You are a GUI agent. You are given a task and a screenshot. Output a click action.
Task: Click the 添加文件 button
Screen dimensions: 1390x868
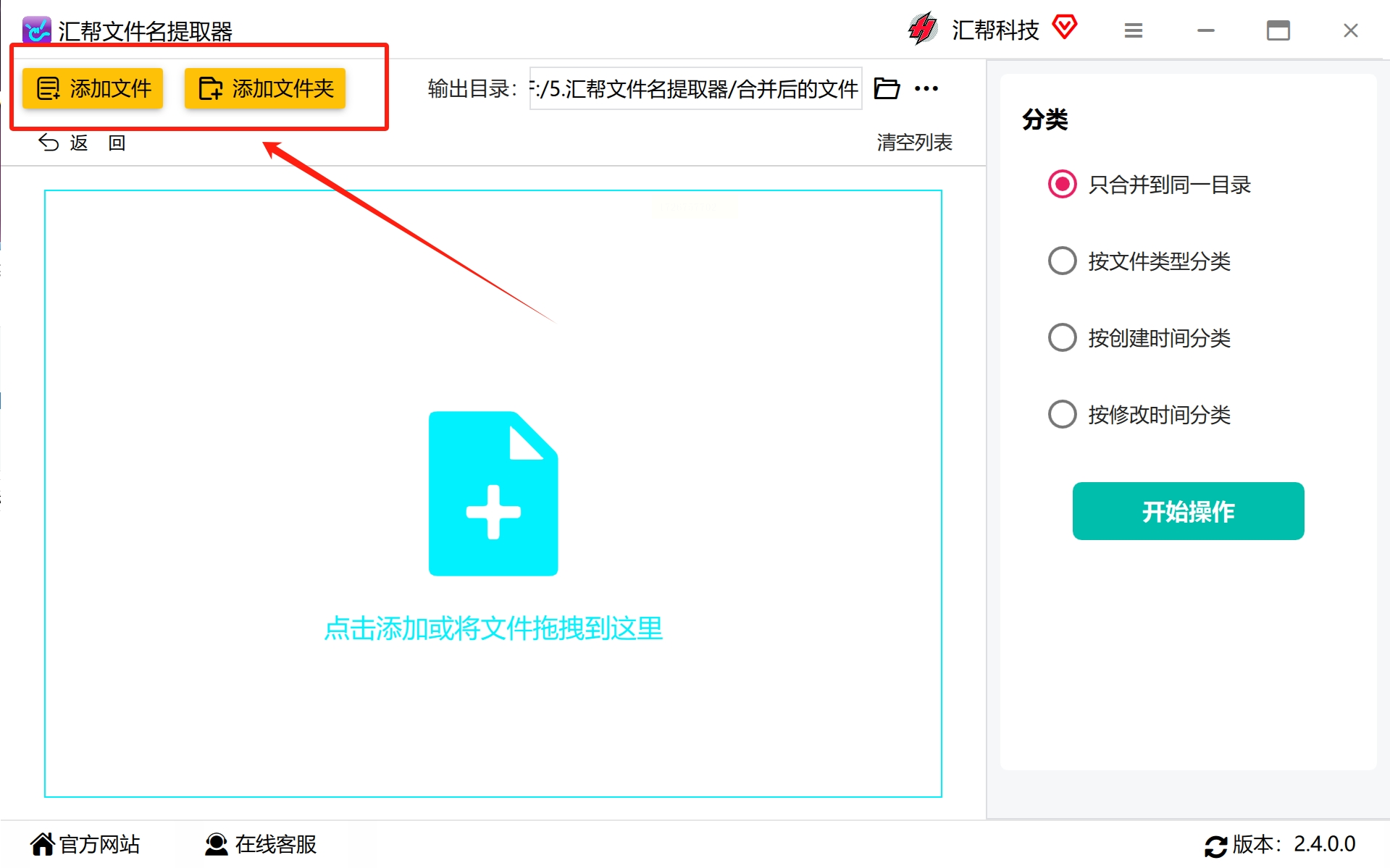pos(93,88)
